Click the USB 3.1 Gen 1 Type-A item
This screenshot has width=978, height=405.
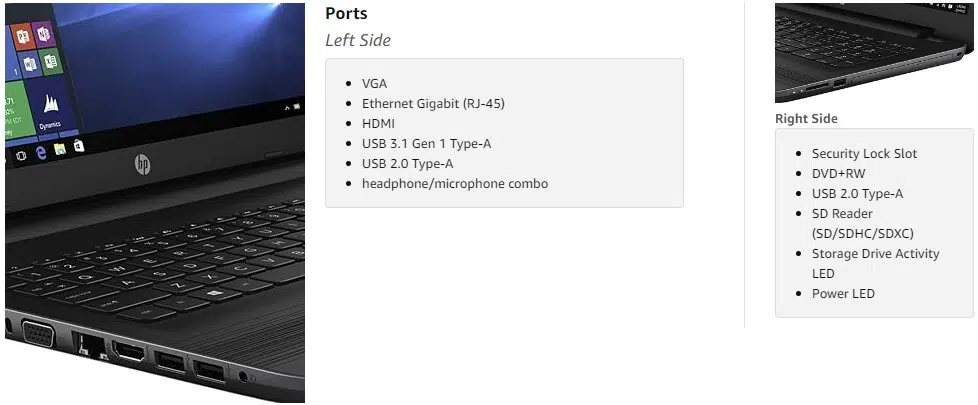click(427, 144)
